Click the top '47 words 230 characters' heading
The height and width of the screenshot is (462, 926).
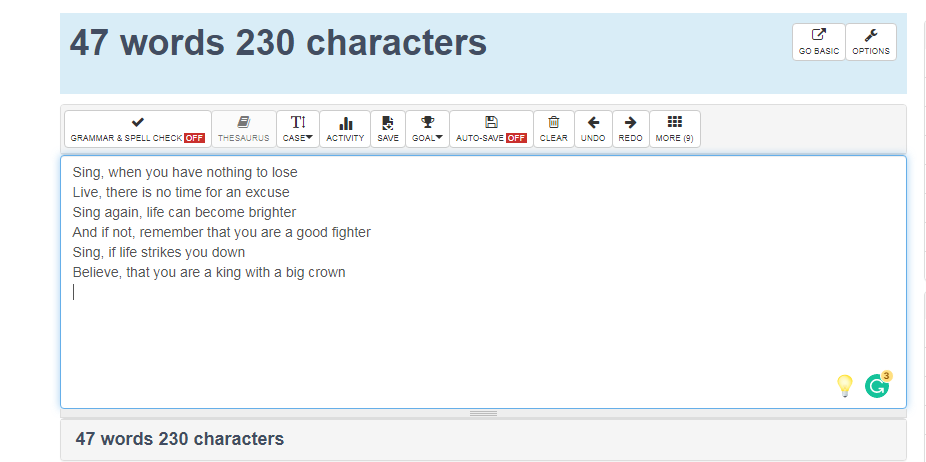tap(278, 43)
